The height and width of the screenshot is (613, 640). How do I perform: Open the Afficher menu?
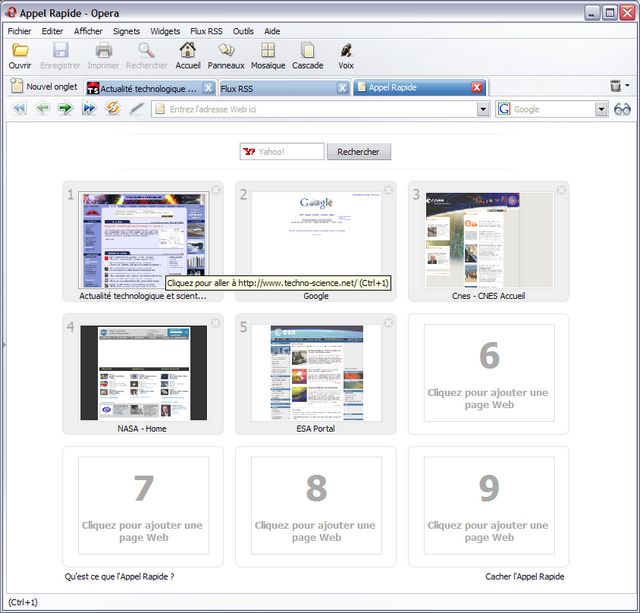coord(88,31)
